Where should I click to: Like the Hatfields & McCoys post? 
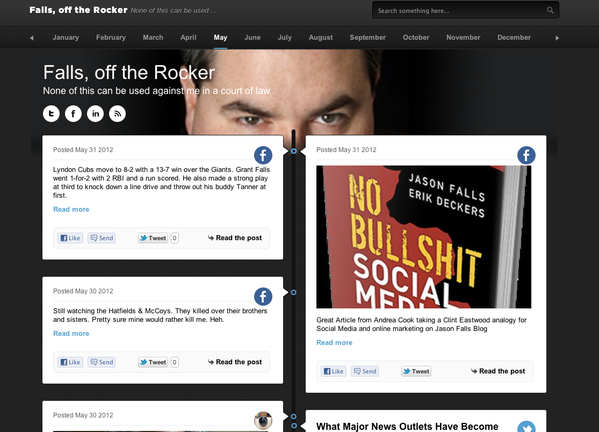tap(70, 362)
